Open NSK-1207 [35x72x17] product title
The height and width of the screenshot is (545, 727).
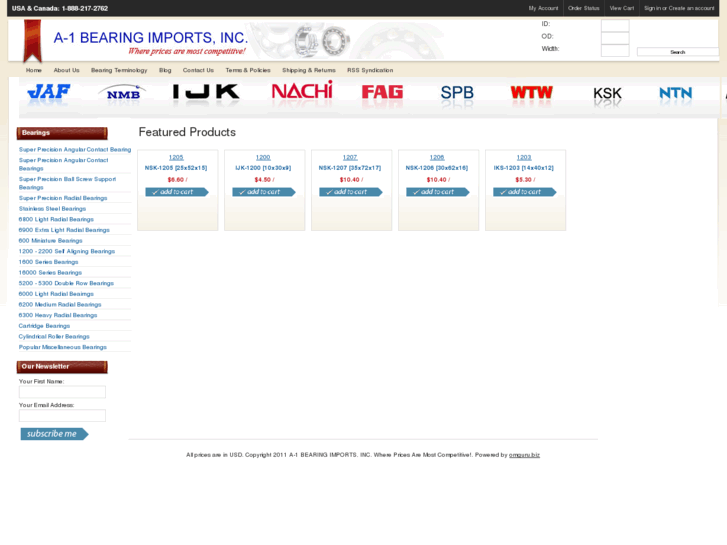(x=350, y=168)
